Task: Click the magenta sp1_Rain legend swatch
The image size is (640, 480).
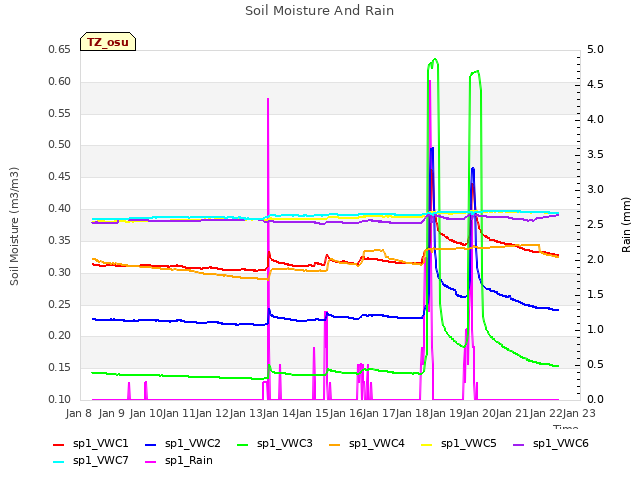Action: coord(151,462)
